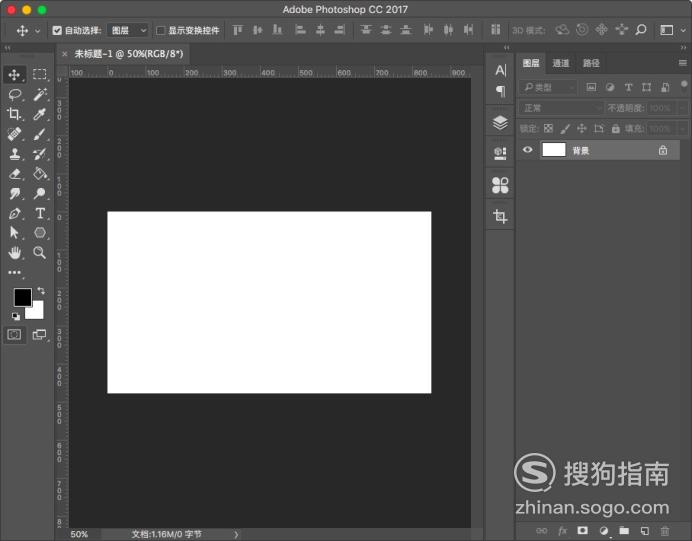Select the Smudge tool
The width and height of the screenshot is (692, 541).
(x=15, y=193)
